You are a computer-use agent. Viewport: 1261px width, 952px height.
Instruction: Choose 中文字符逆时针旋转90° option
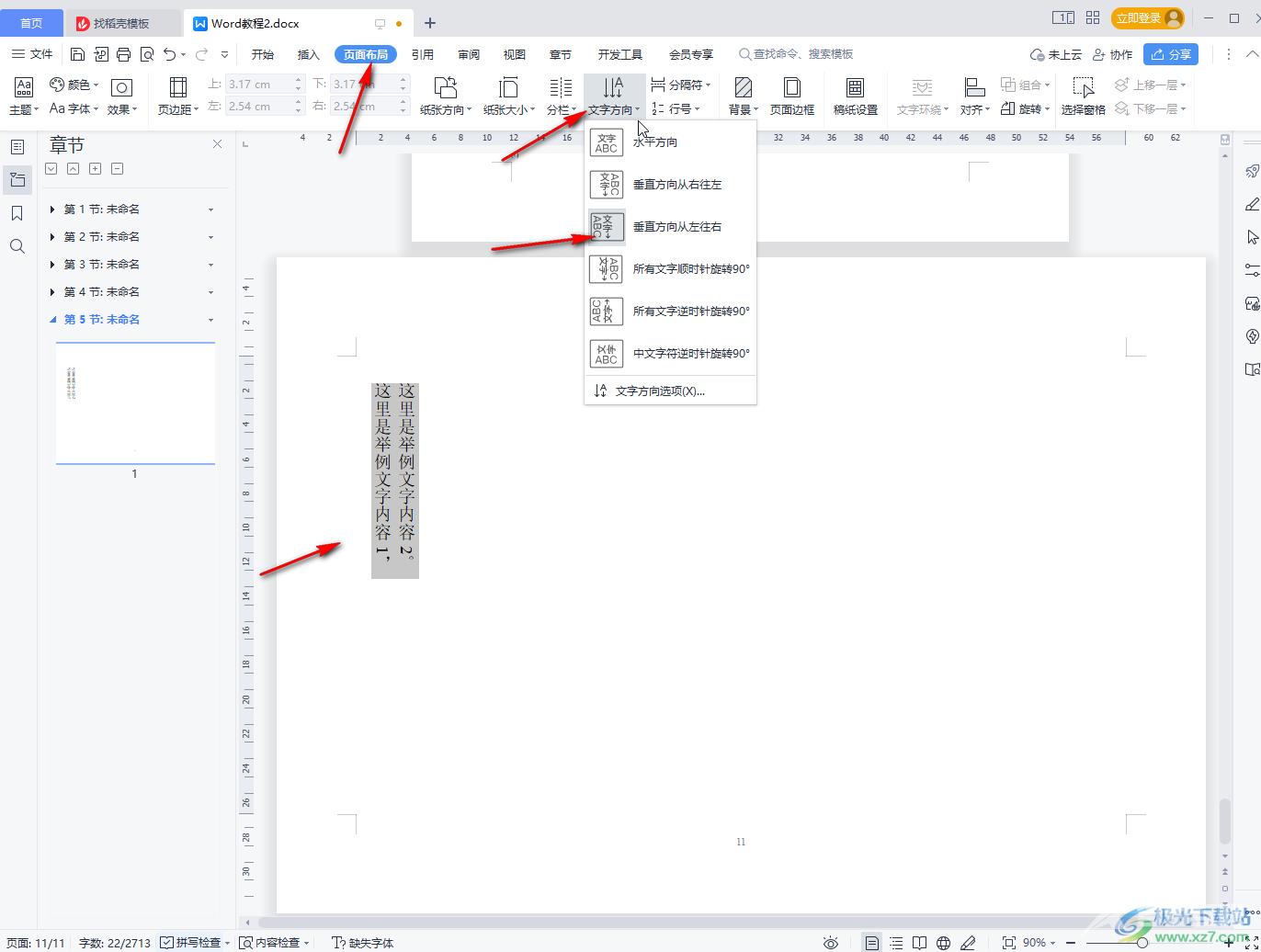[670, 354]
